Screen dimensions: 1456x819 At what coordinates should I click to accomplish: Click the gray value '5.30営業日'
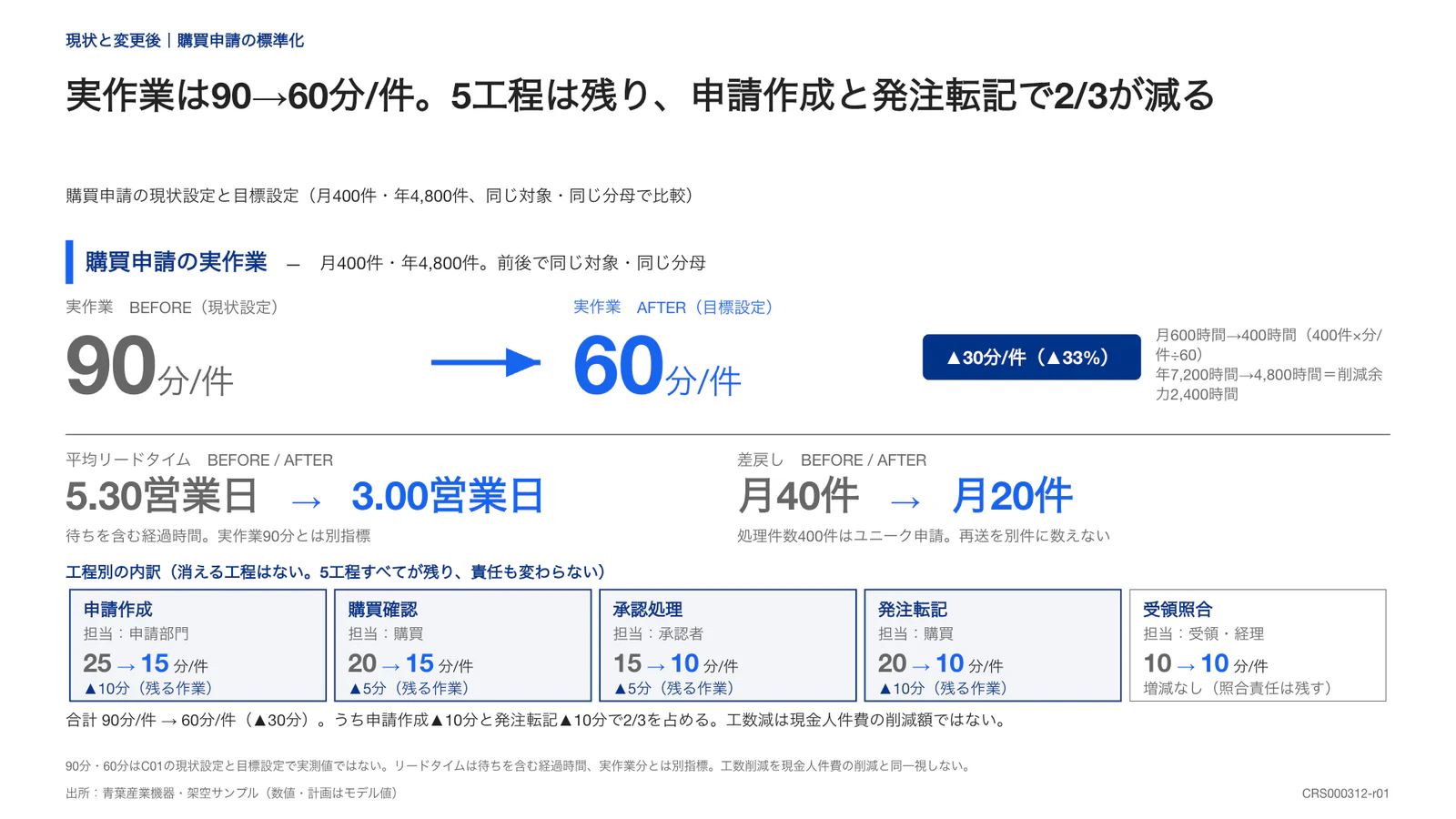point(162,497)
